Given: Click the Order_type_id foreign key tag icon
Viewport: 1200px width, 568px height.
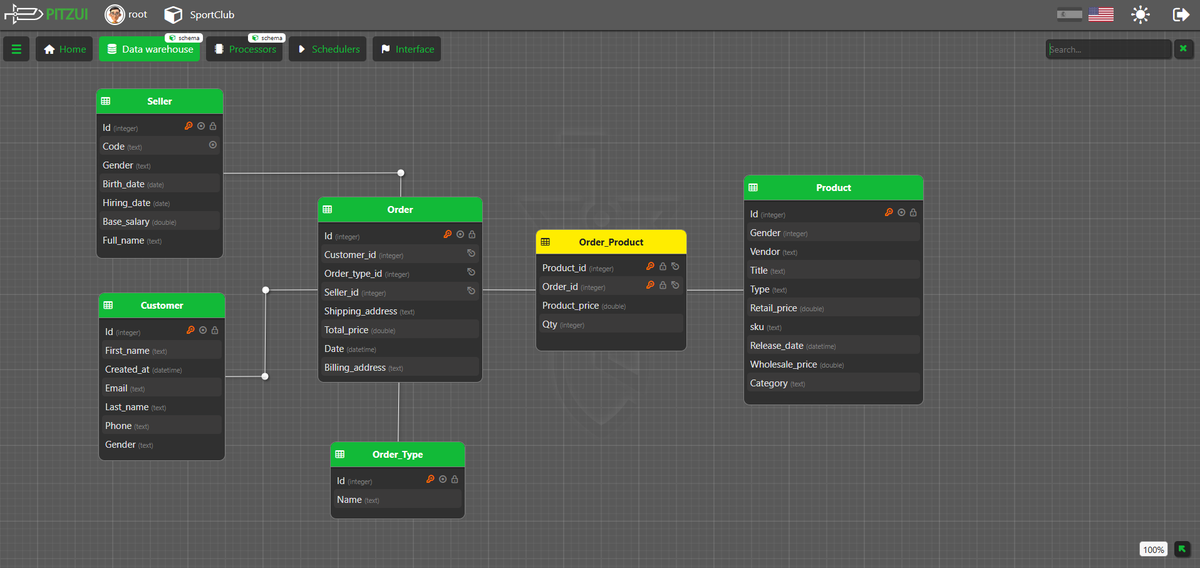Looking at the screenshot, I should pyautogui.click(x=471, y=272).
